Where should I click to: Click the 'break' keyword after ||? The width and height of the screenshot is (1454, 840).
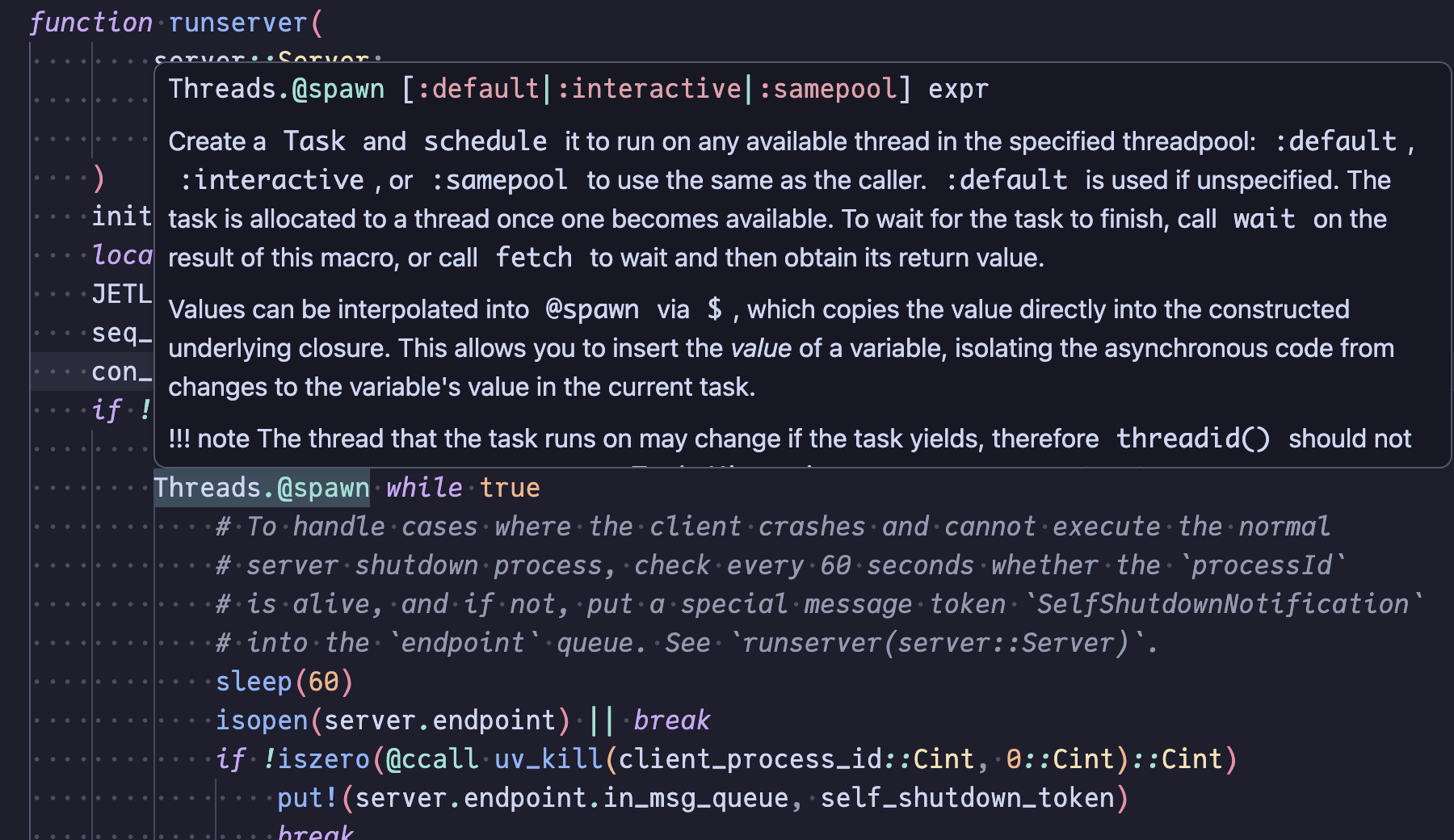tap(672, 720)
